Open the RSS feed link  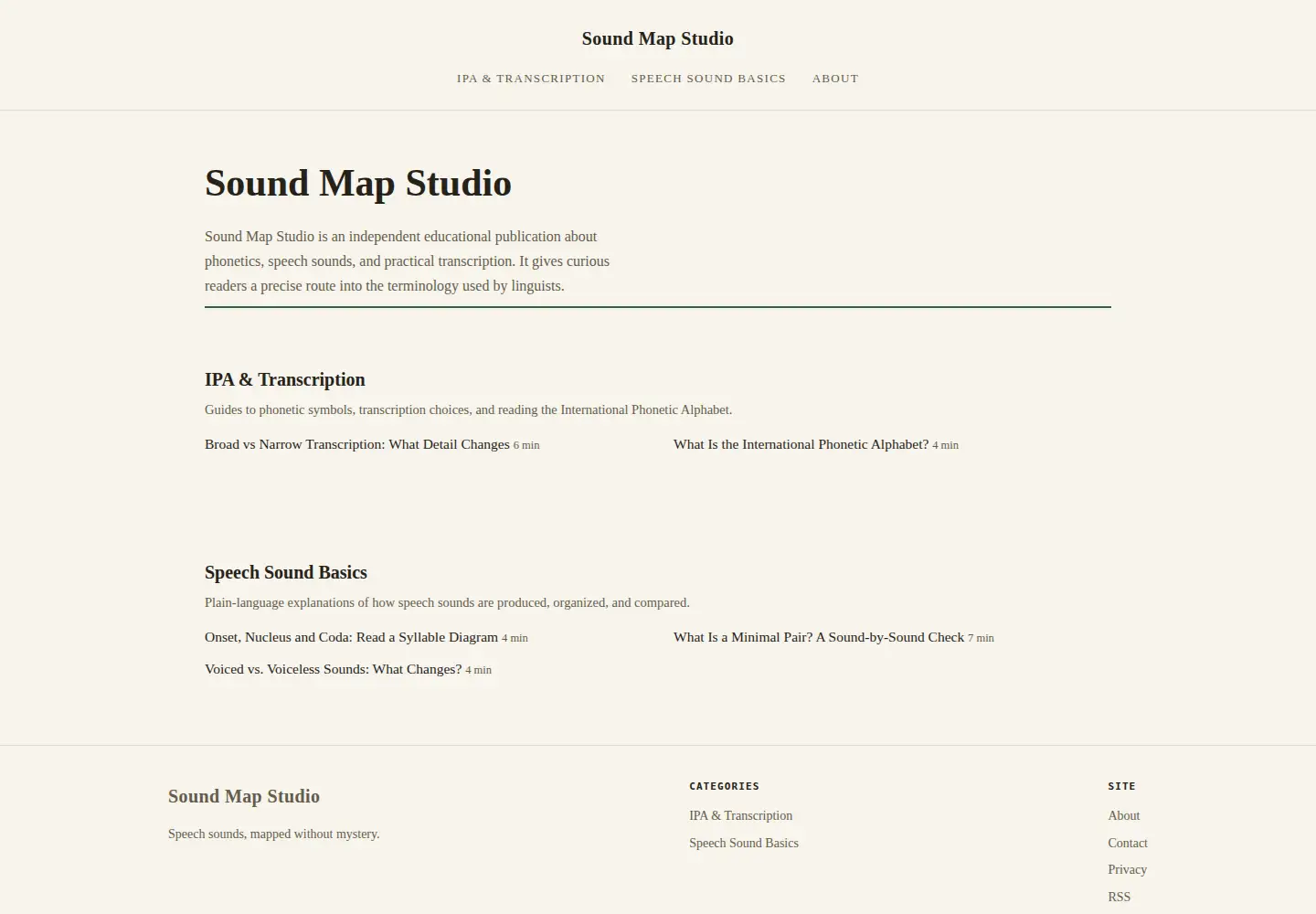click(x=1120, y=897)
